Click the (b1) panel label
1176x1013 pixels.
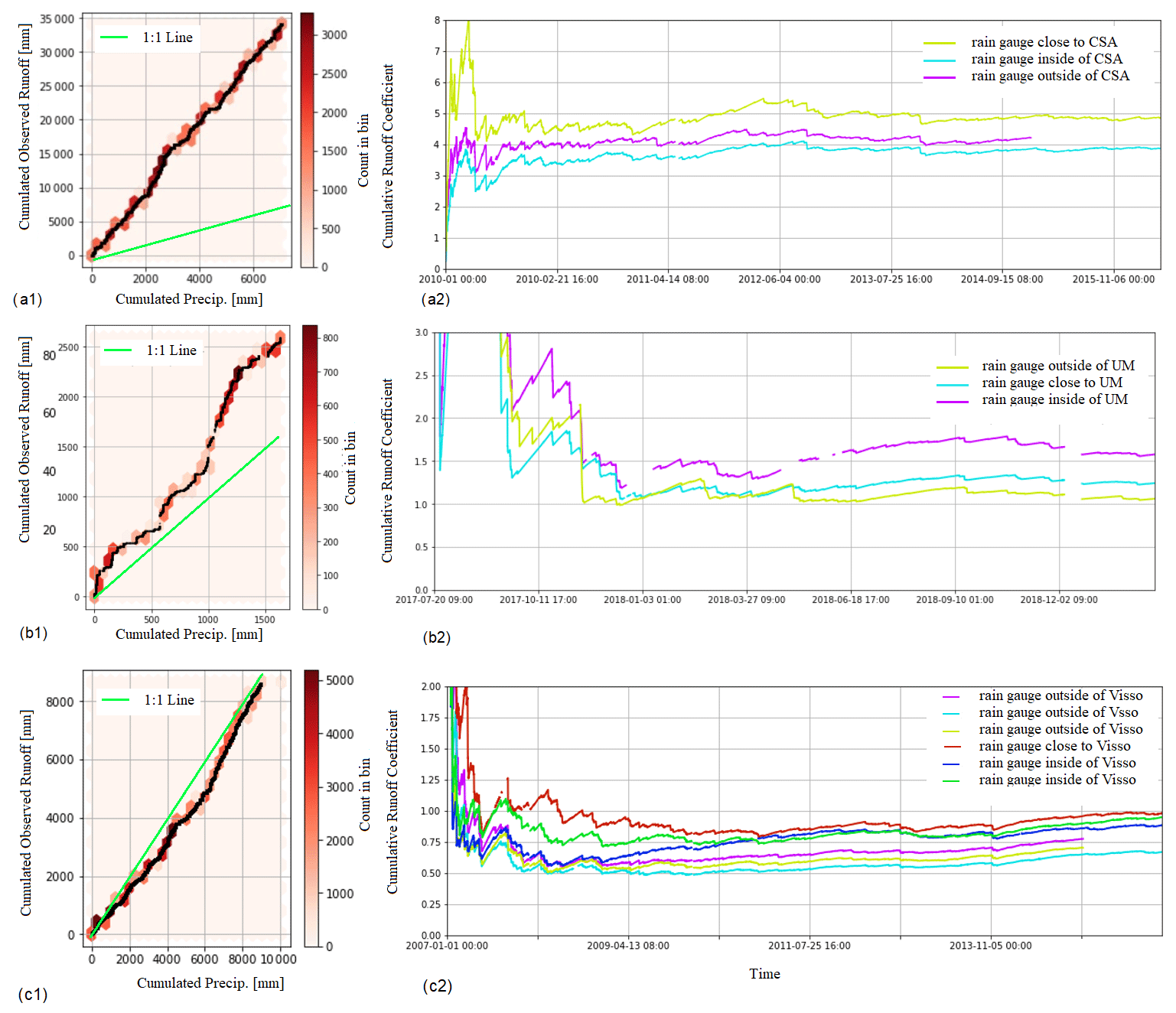[34, 633]
